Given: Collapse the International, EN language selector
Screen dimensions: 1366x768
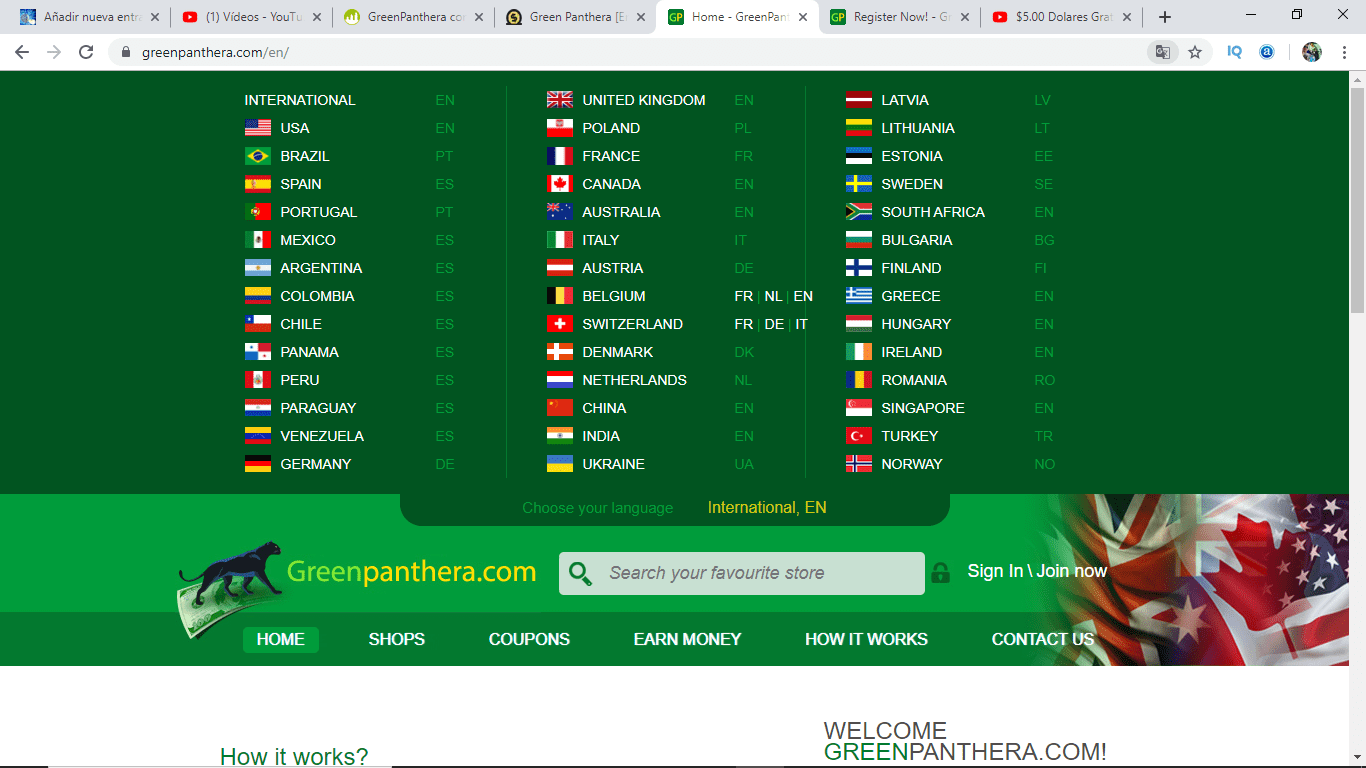Looking at the screenshot, I should [x=767, y=508].
